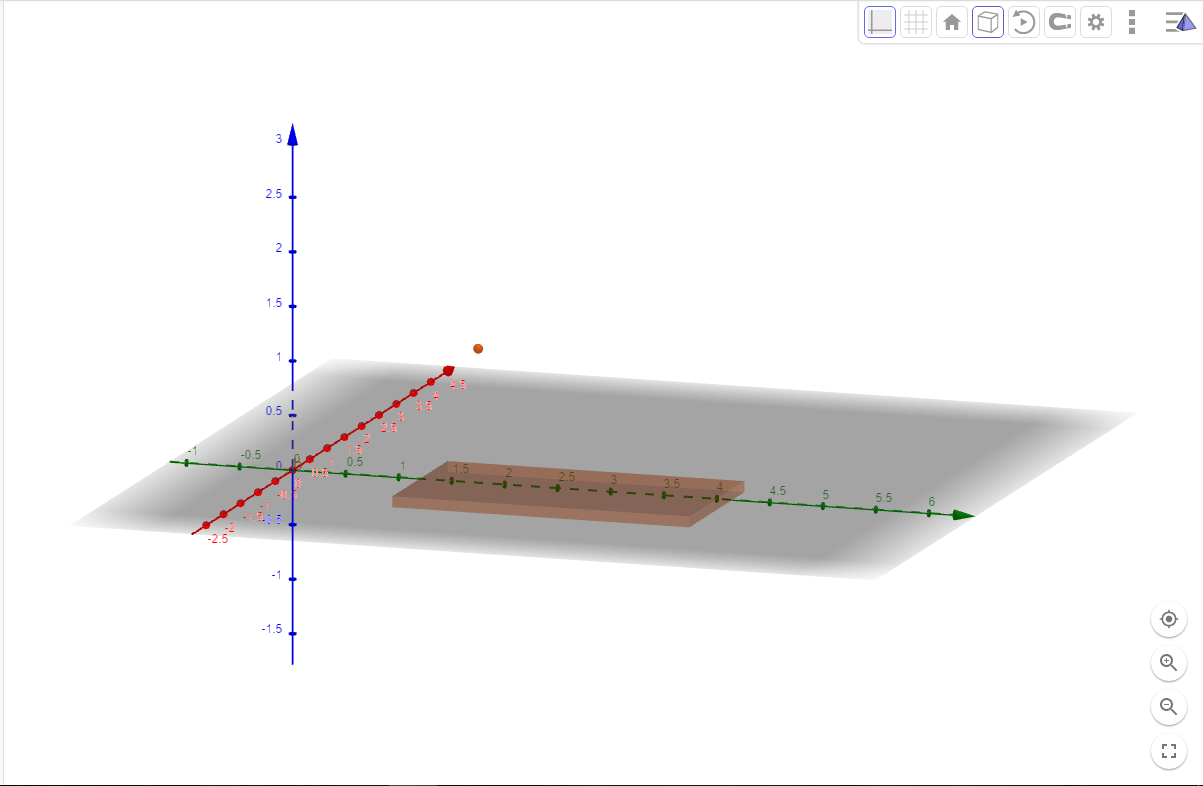This screenshot has width=1203, height=786.
Task: Zoom in with the magnifier plus button
Action: (x=1168, y=663)
